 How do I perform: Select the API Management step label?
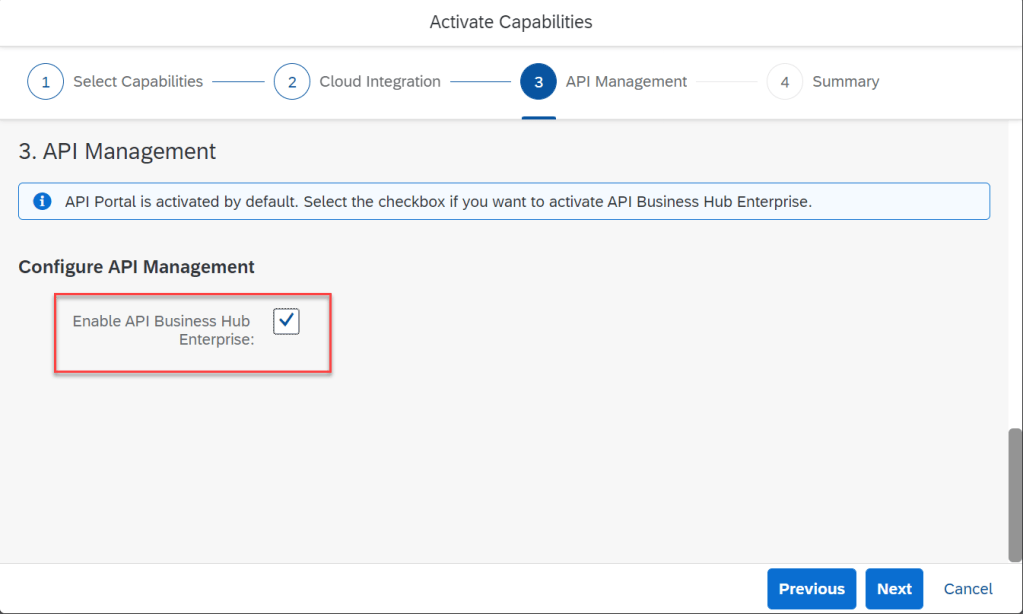pyautogui.click(x=626, y=82)
